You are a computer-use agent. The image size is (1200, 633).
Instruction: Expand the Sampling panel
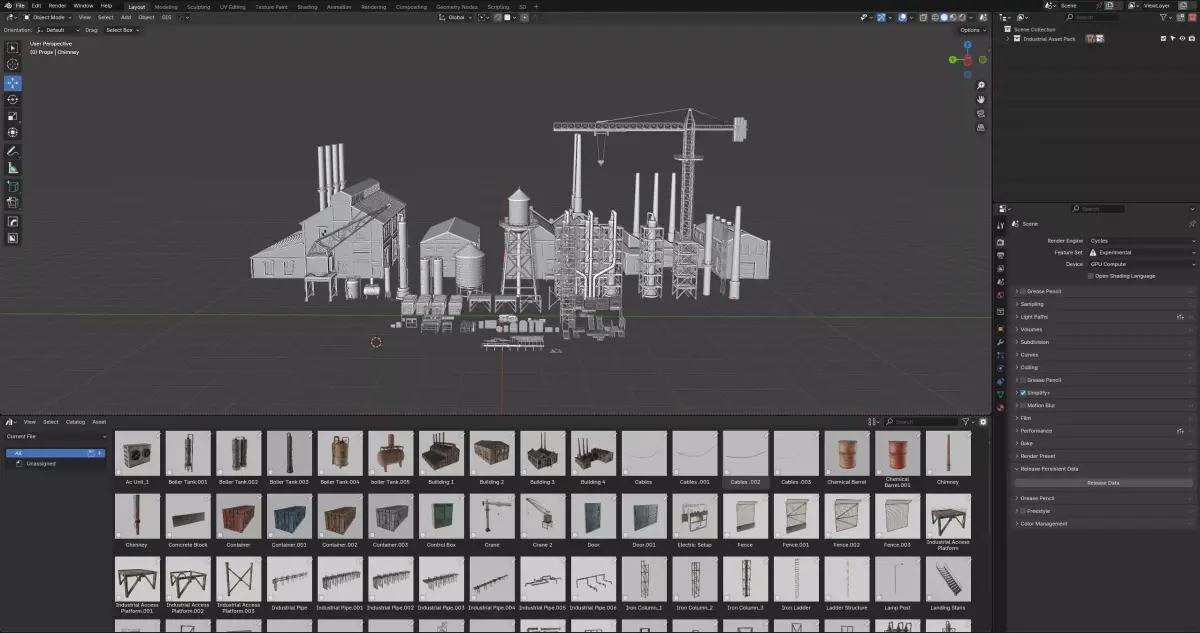1105,304
